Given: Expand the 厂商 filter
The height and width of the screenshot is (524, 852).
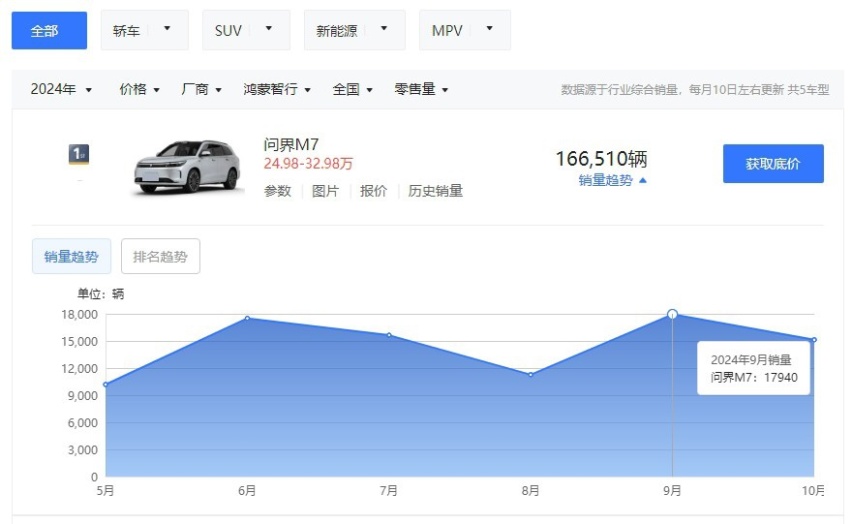Looking at the screenshot, I should [201, 89].
